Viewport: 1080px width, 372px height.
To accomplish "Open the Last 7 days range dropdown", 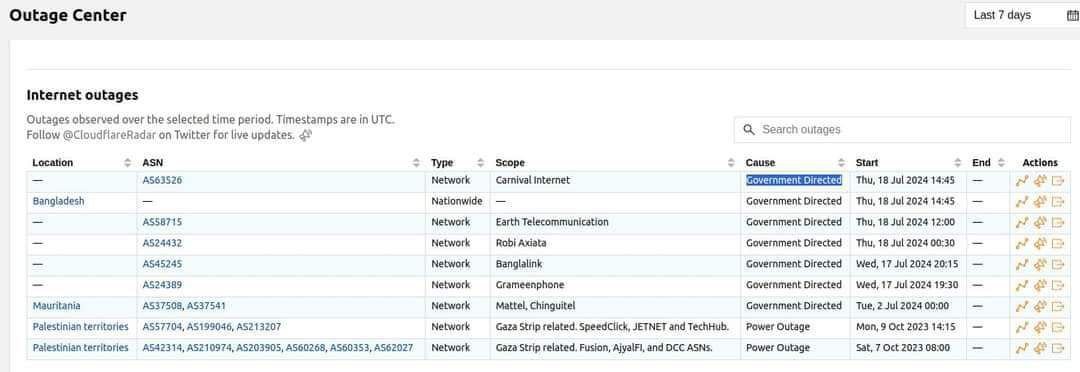I will click(1022, 15).
